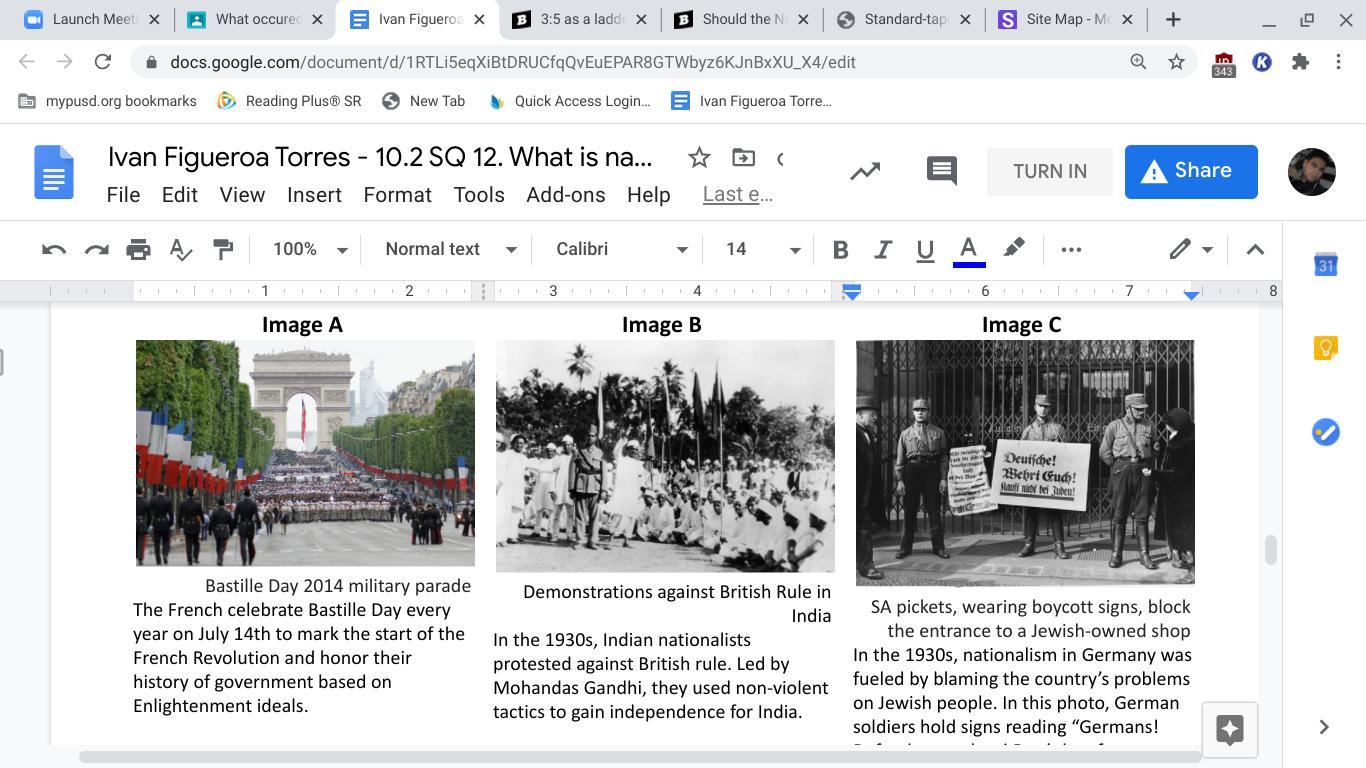Click the Undo arrow icon
Screen dimensions: 1366x768
[x=54, y=249]
